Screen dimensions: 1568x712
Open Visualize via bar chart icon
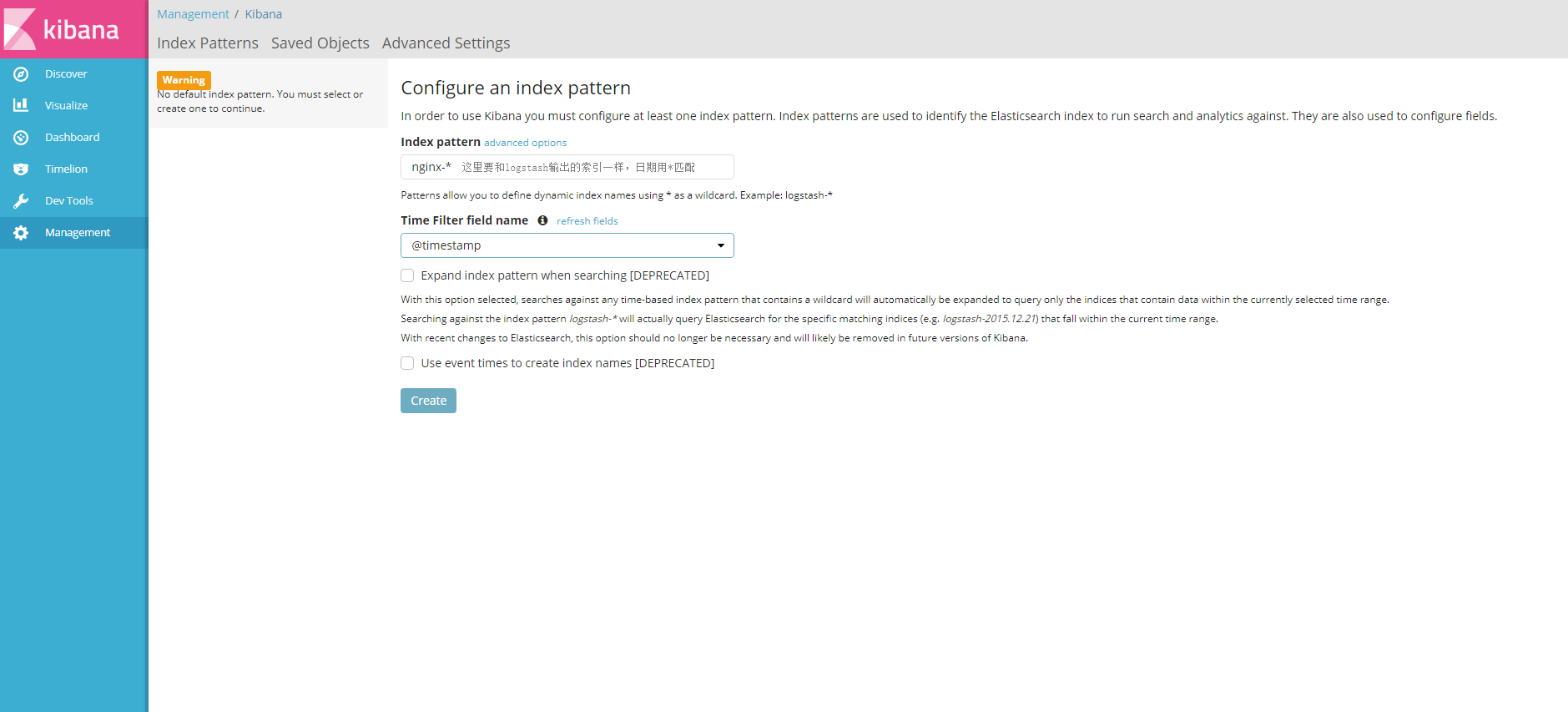[x=21, y=105]
